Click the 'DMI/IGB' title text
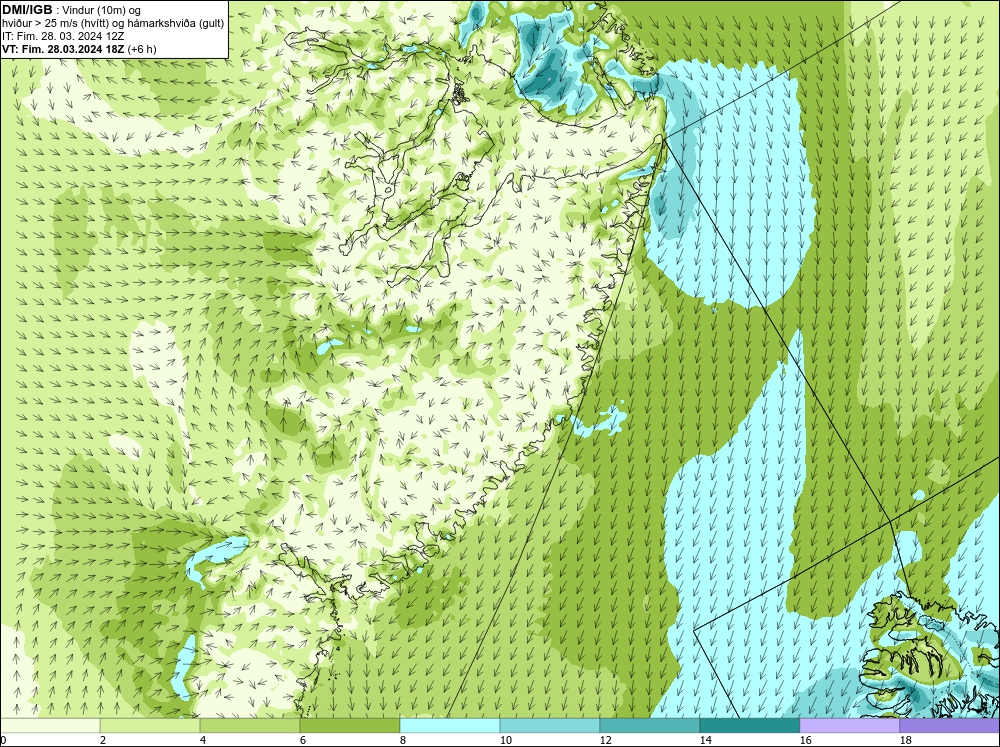 (27, 10)
